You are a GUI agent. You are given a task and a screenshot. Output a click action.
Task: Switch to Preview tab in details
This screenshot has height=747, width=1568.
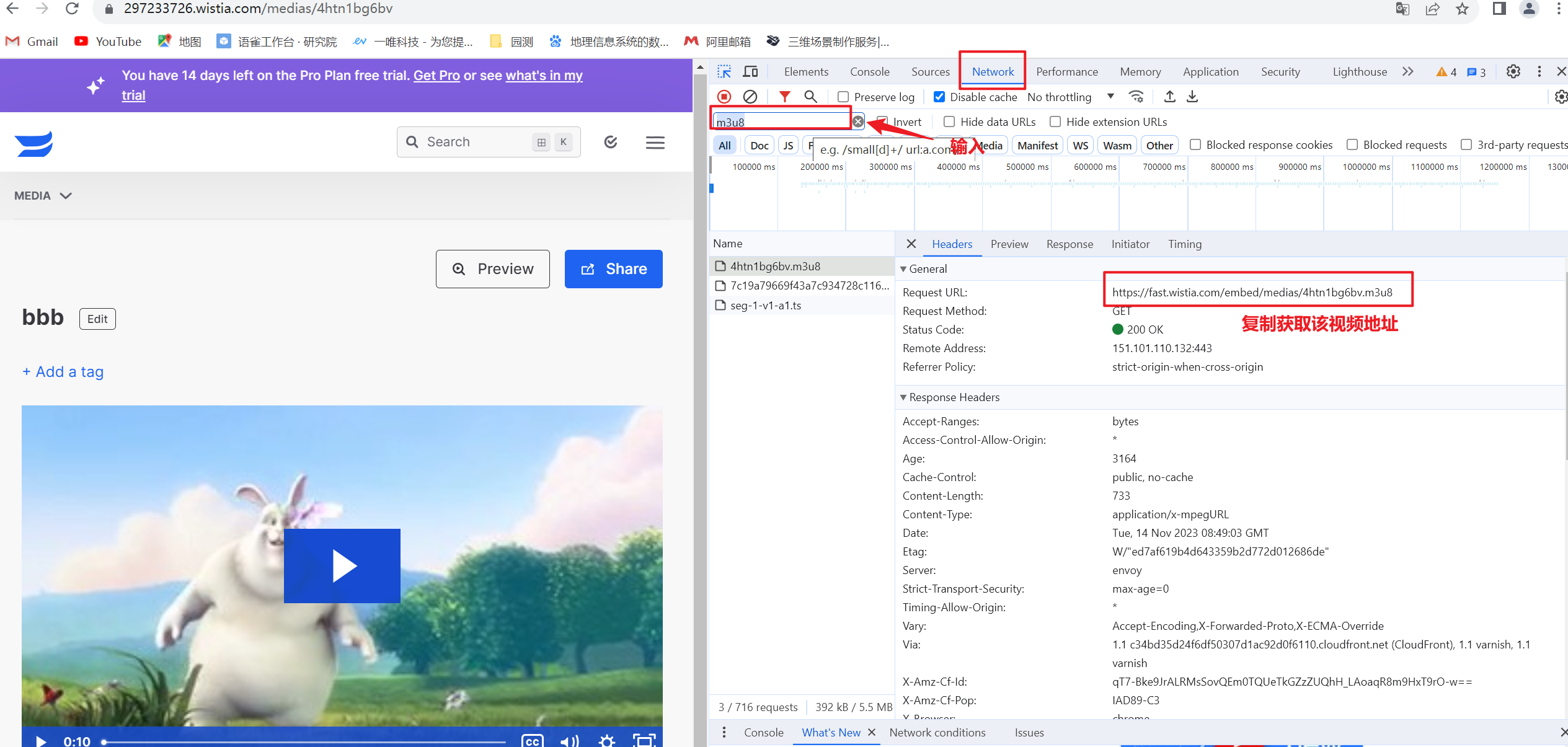[1009, 244]
